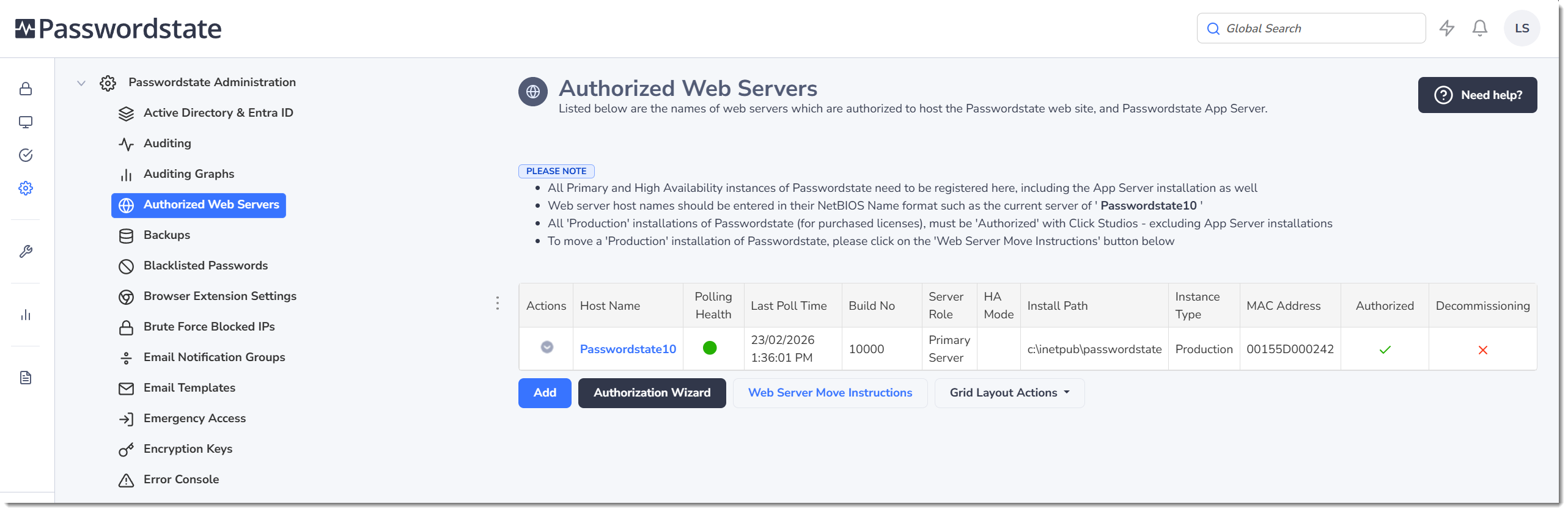Click the vertical three-dot panel splitter handle

498,303
